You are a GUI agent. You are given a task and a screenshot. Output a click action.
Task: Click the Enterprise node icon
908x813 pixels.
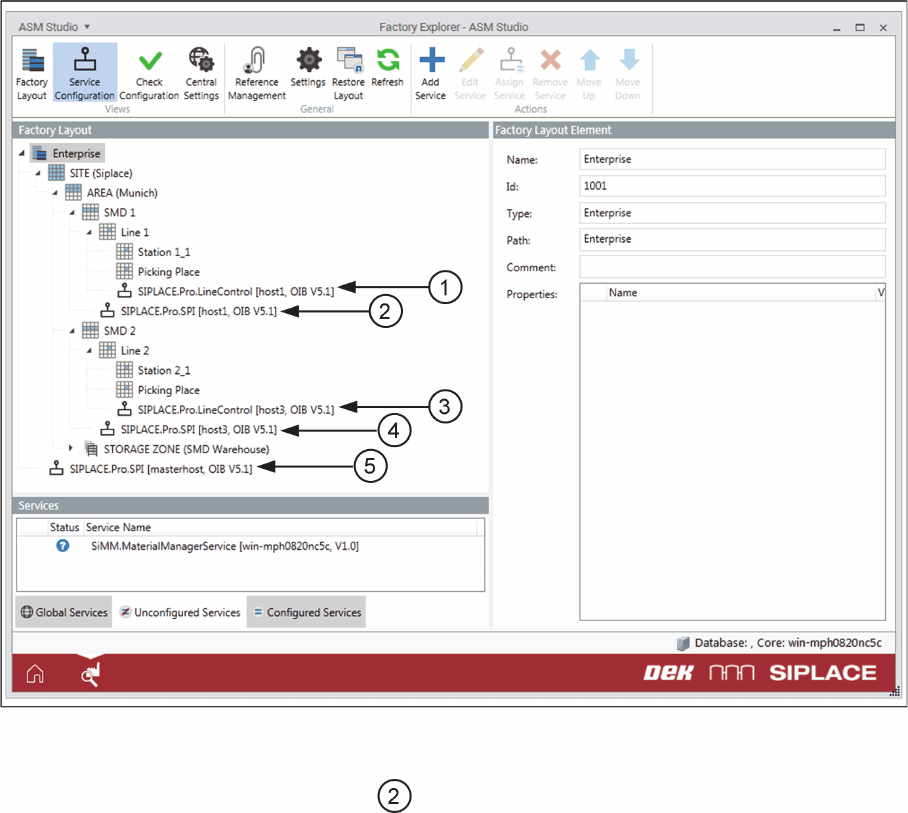coord(39,153)
